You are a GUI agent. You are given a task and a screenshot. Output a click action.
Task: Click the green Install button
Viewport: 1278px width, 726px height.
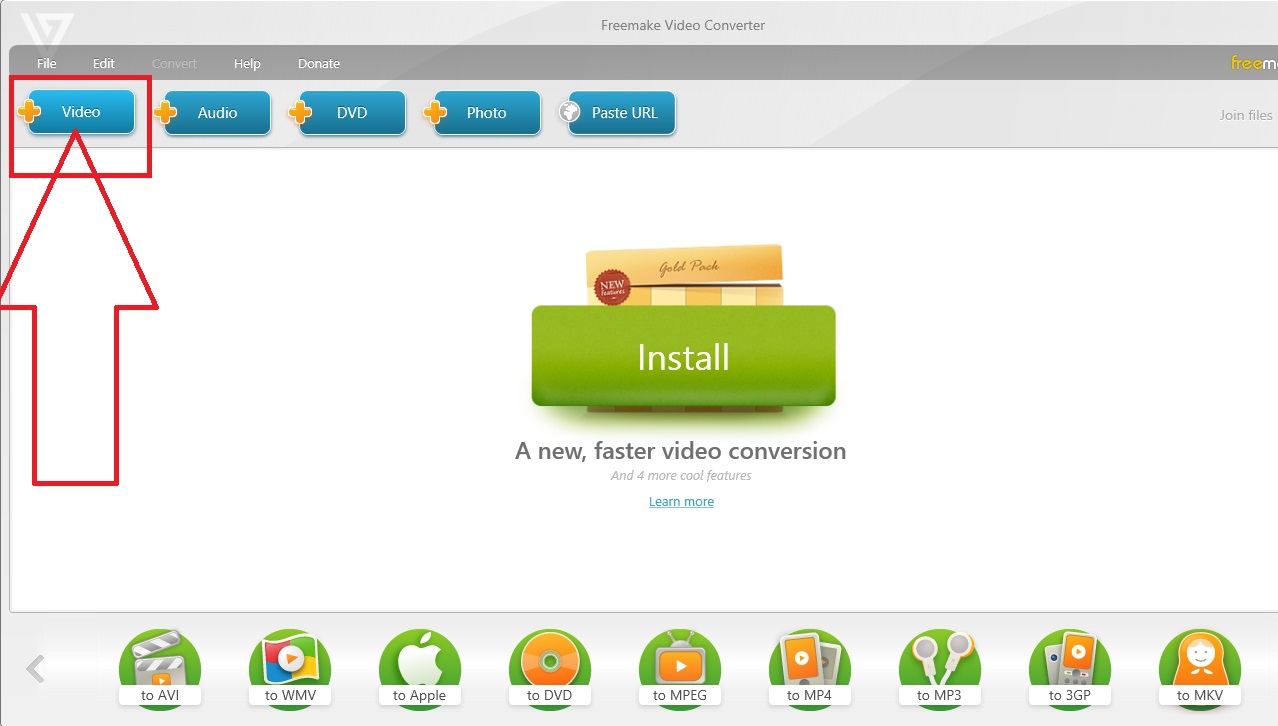pyautogui.click(x=683, y=356)
